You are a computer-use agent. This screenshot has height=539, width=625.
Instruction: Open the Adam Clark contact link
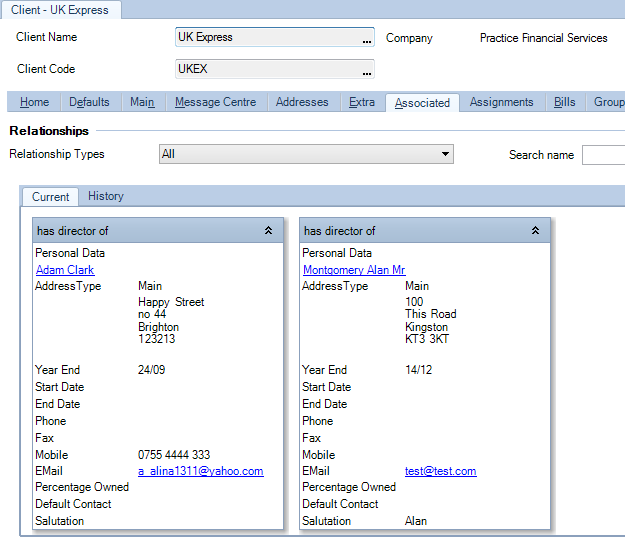(65, 270)
